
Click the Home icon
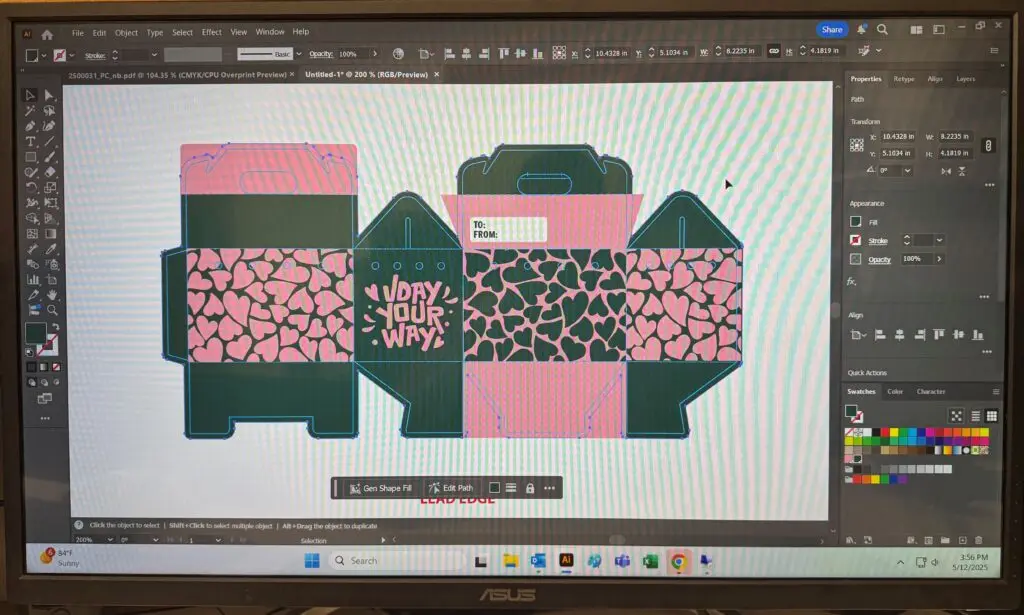point(47,34)
